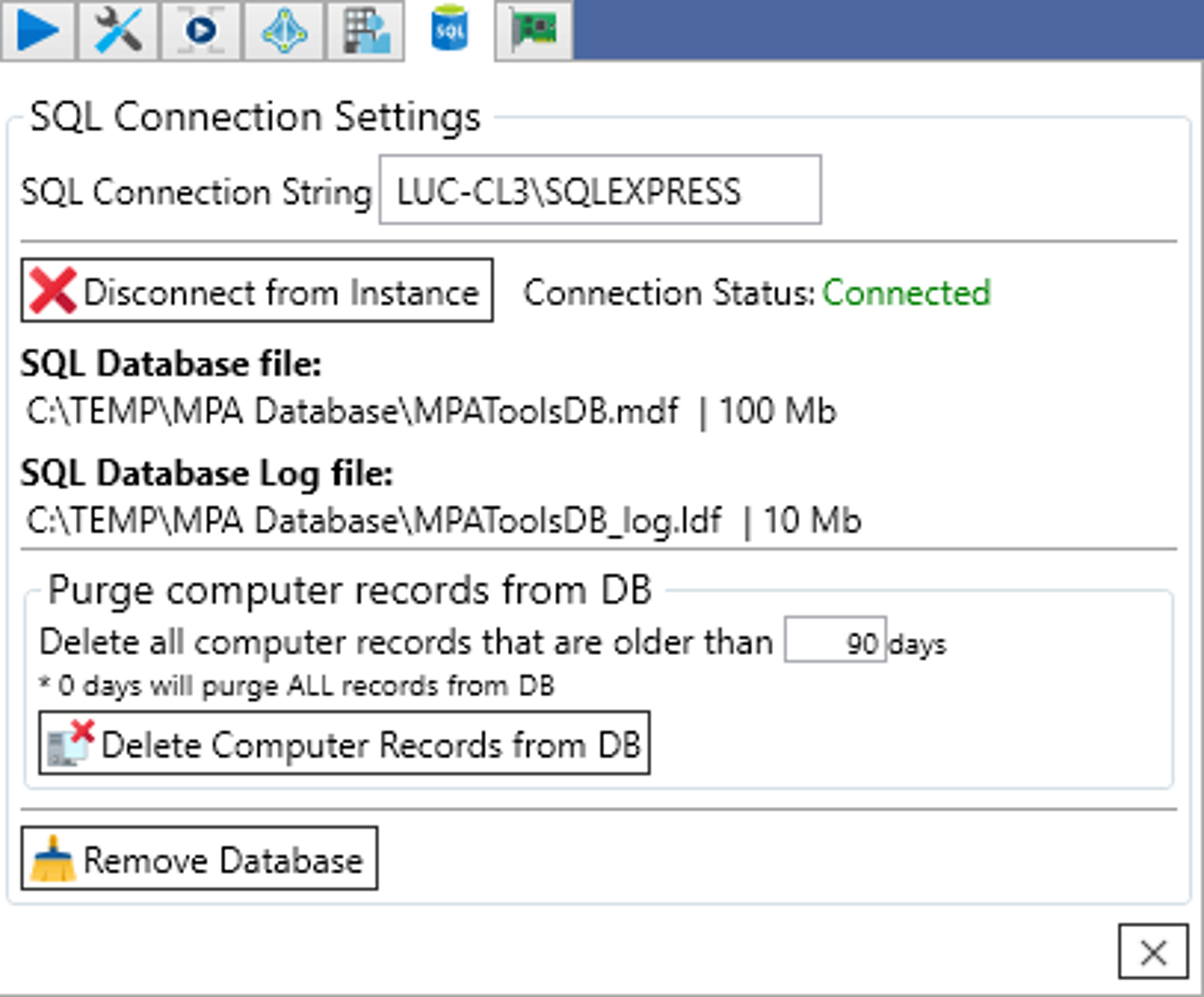The width and height of the screenshot is (1204, 997).
Task: Click the red X disconnect icon
Action: point(53,291)
